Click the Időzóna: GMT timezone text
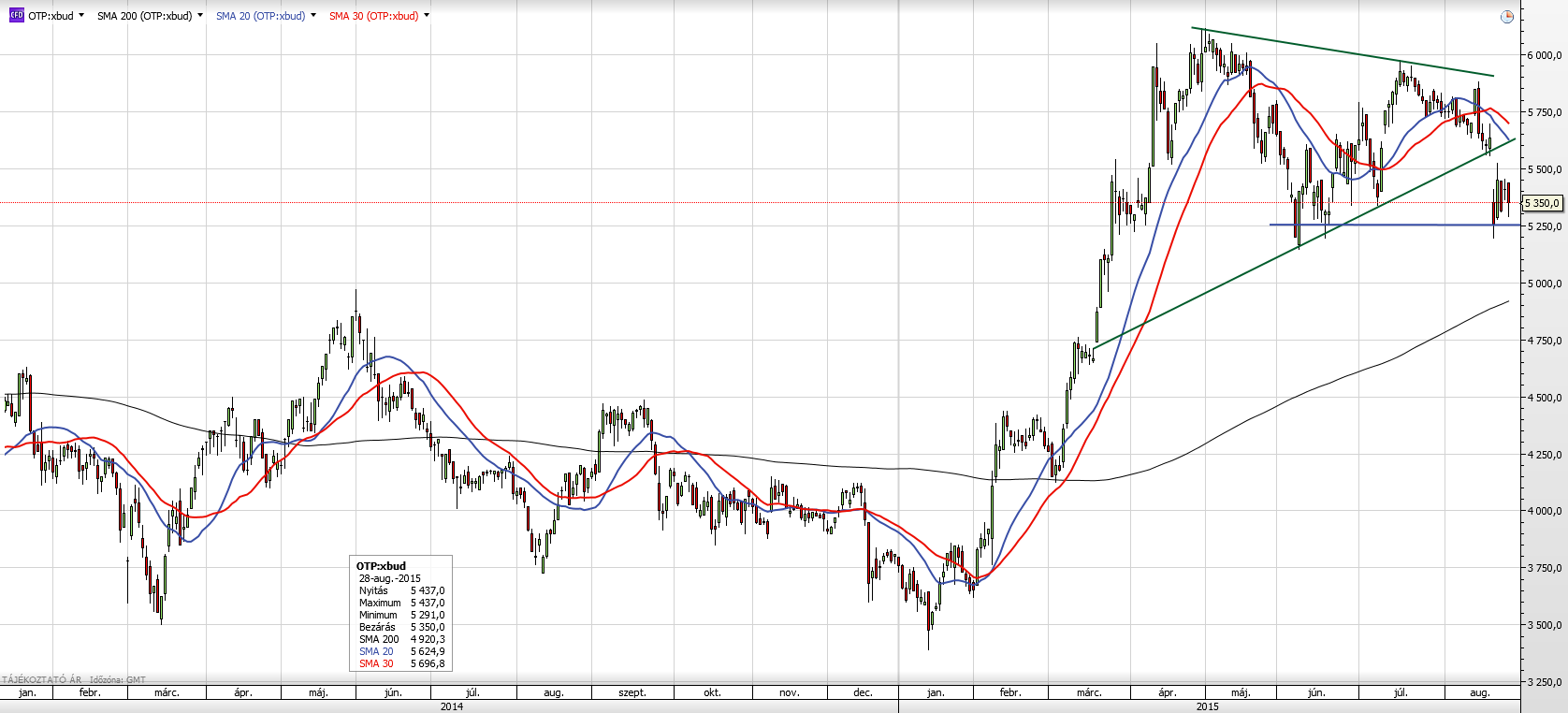Screen dimensions: 1568x713 (118, 679)
